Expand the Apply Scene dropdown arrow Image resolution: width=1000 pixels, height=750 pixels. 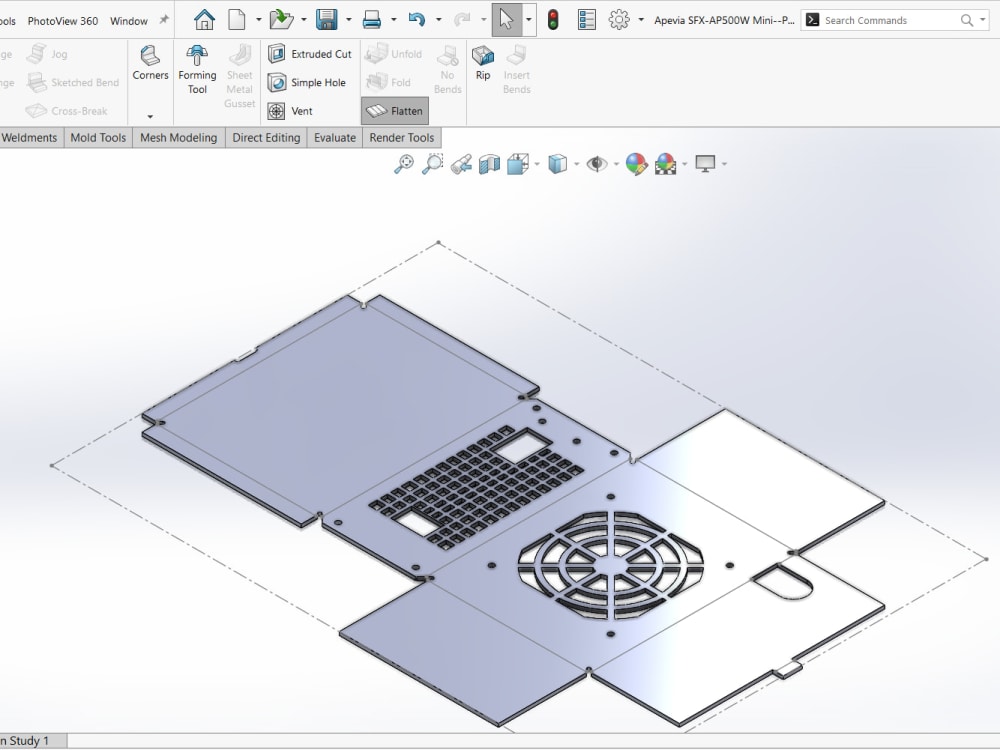(x=685, y=164)
